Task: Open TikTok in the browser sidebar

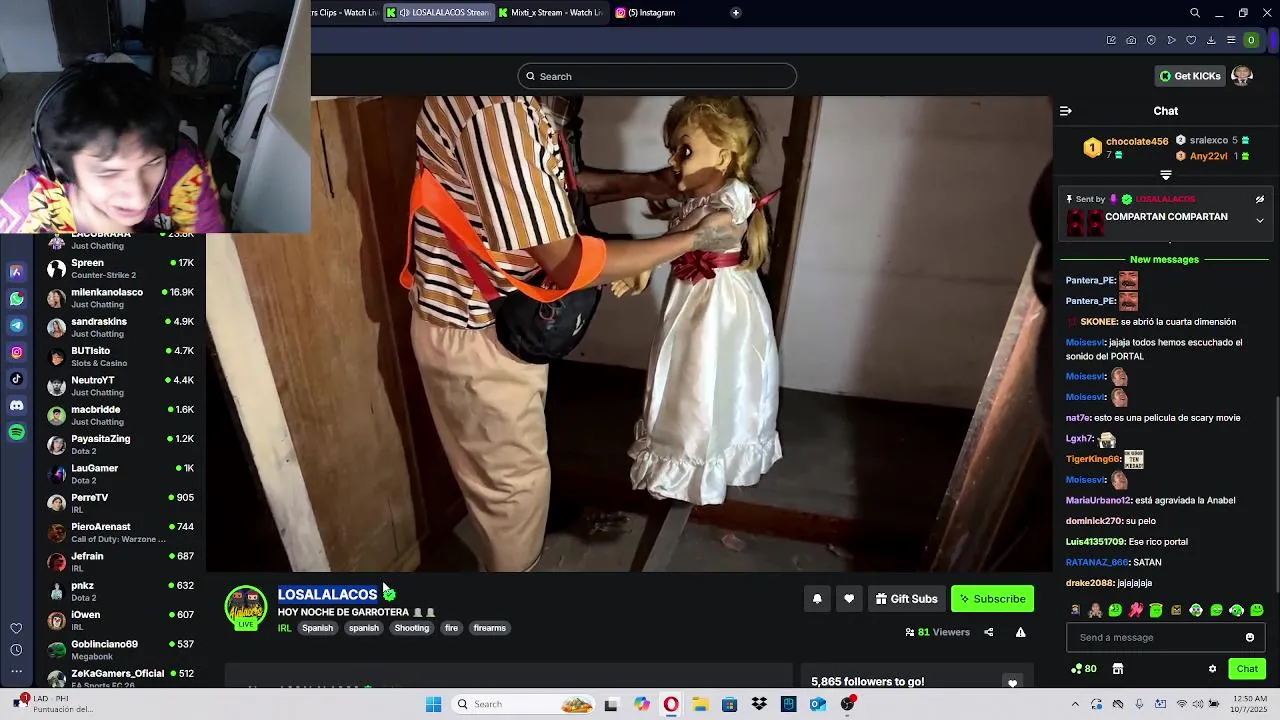Action: click(x=17, y=379)
